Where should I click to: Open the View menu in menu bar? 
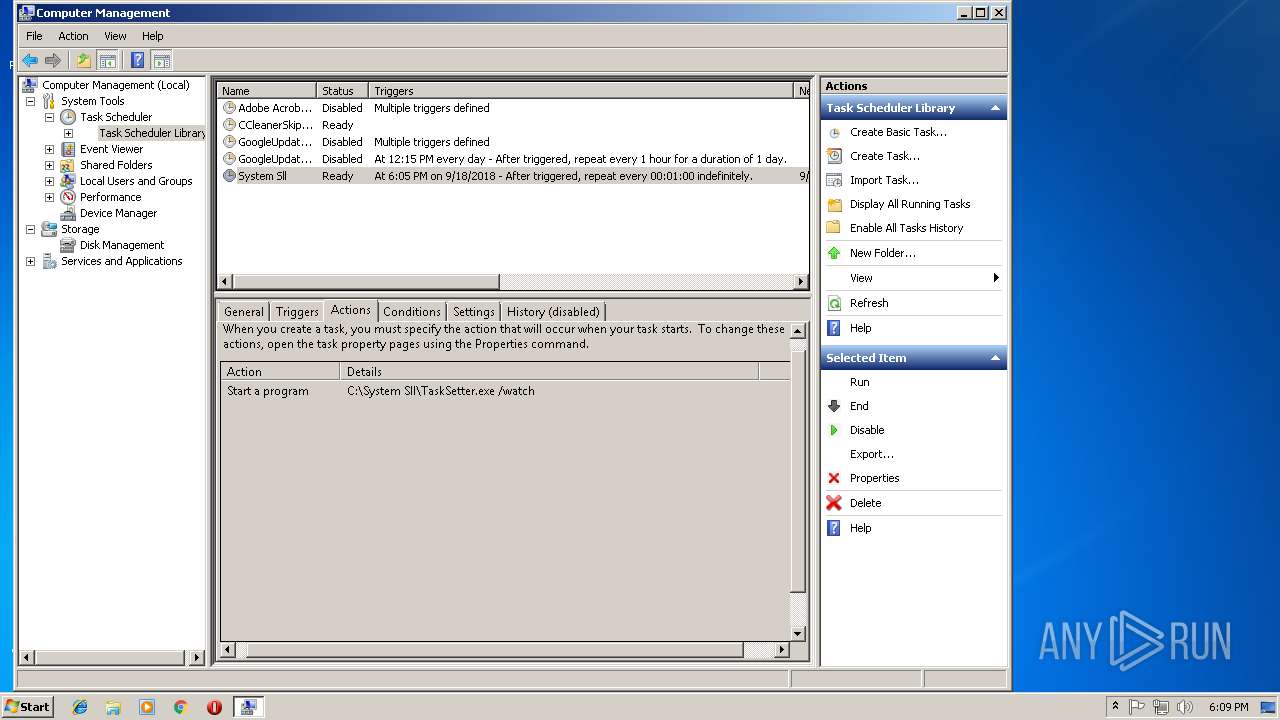115,36
